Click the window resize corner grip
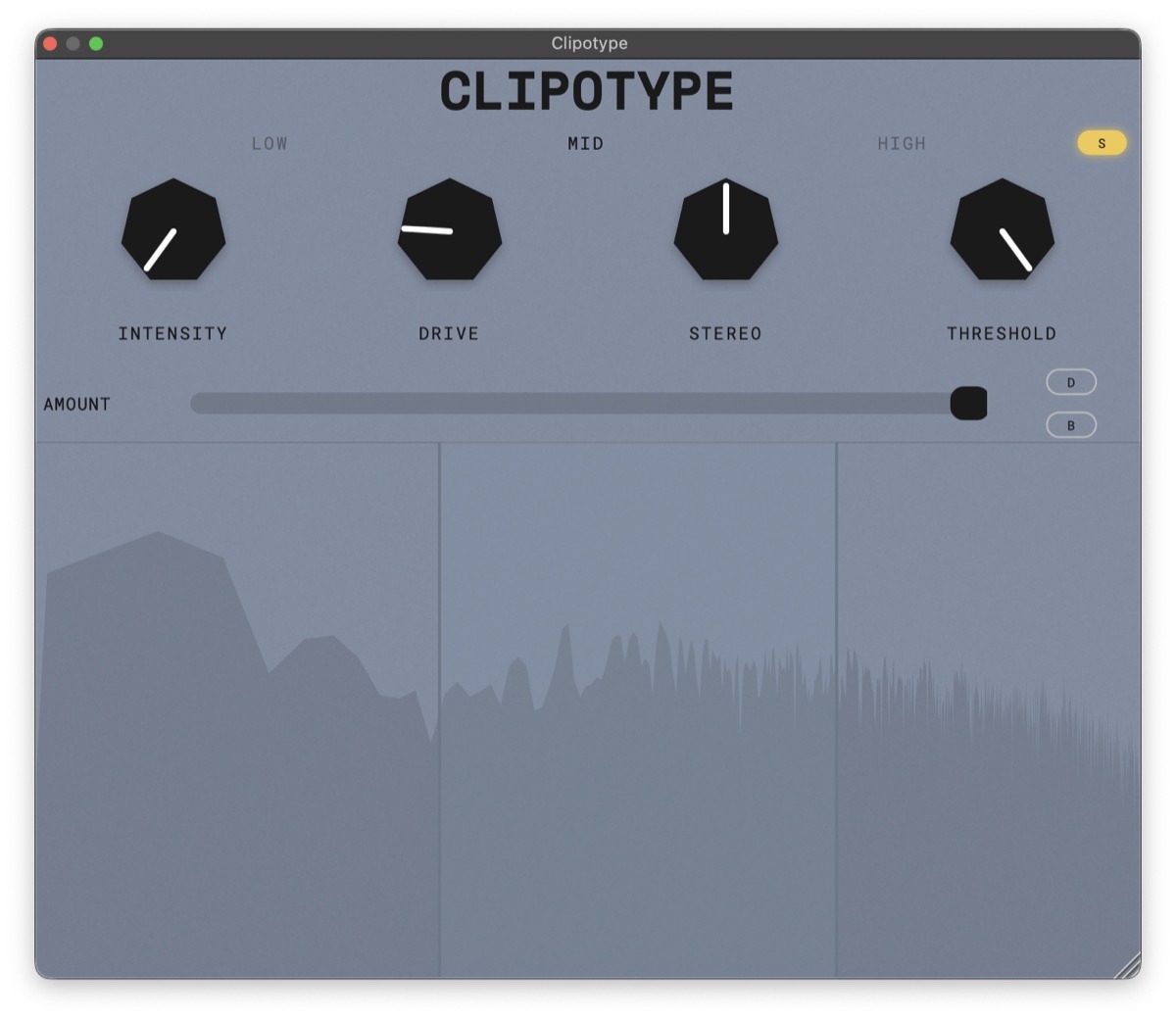This screenshot has height=1020, width=1176. (x=1128, y=966)
